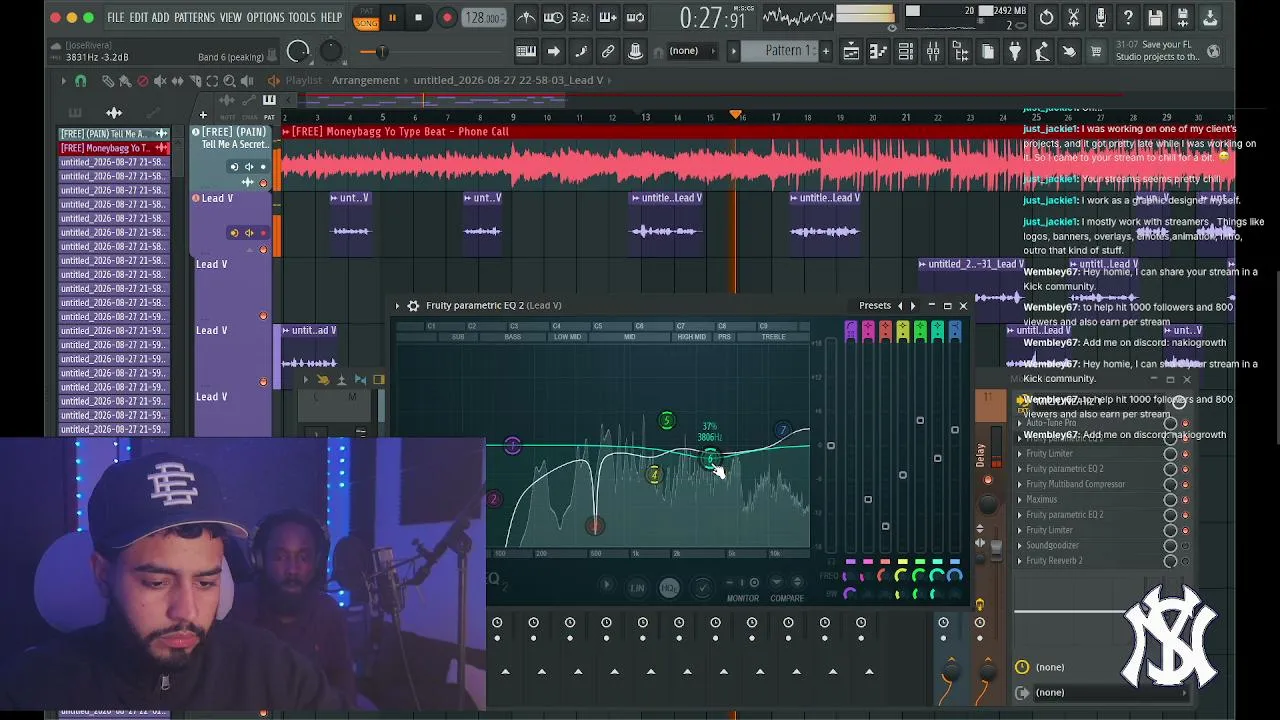The width and height of the screenshot is (1280, 720).
Task: Click the red record button
Action: click(447, 17)
